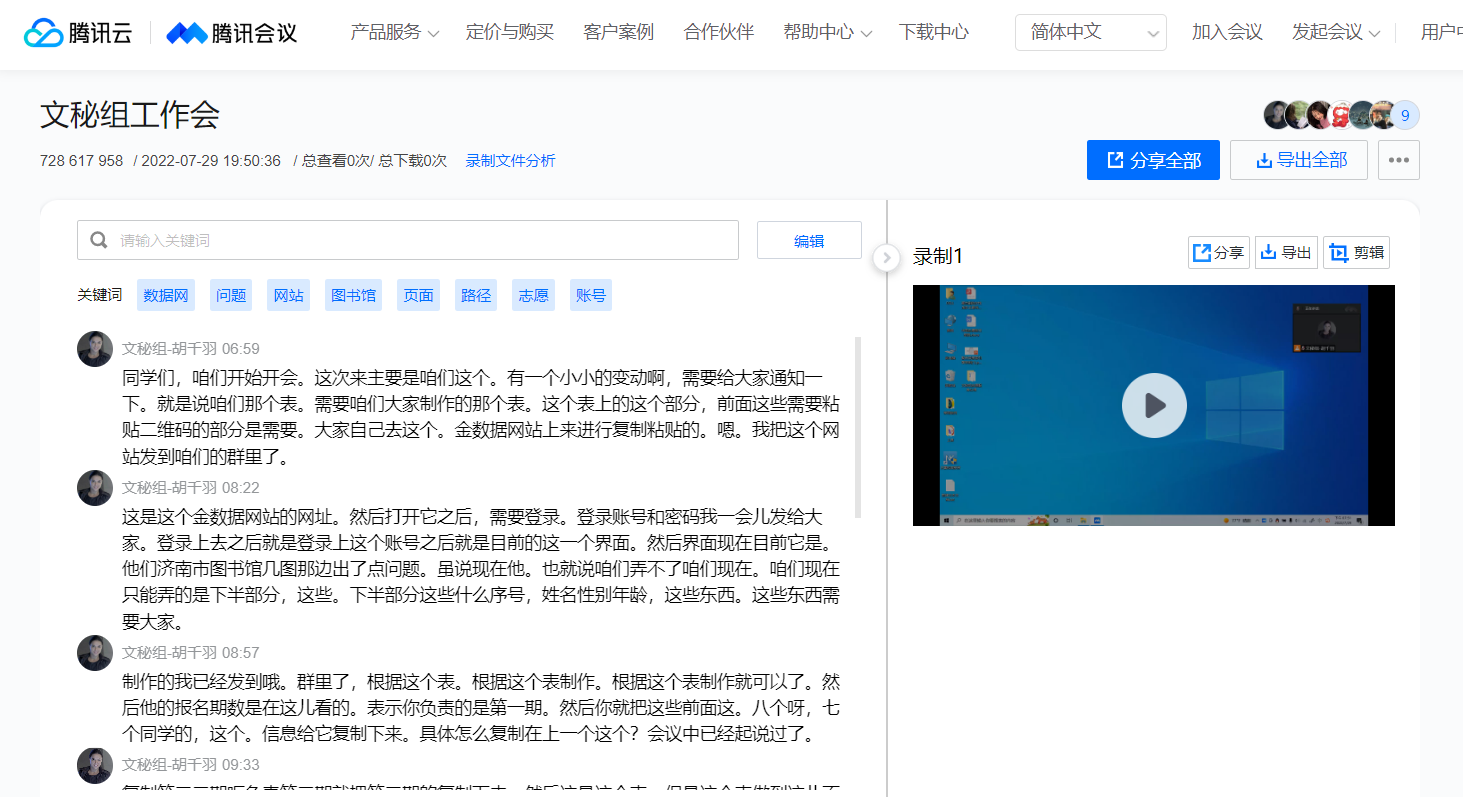Screen dimensions: 1463x797
Task: Go to the 定价与购买 page
Action: pyautogui.click(x=509, y=32)
